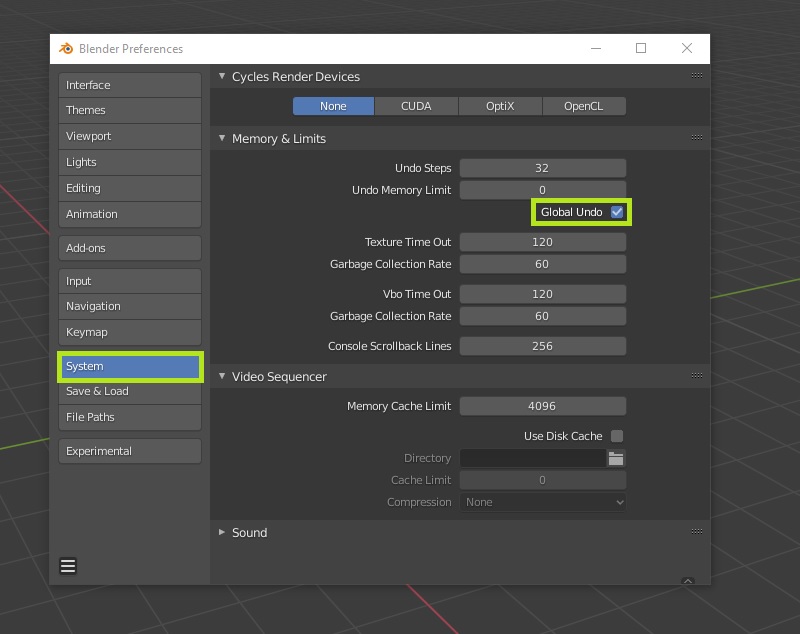The width and height of the screenshot is (800, 634).
Task: Click the Vbo Time Out field
Action: click(543, 294)
